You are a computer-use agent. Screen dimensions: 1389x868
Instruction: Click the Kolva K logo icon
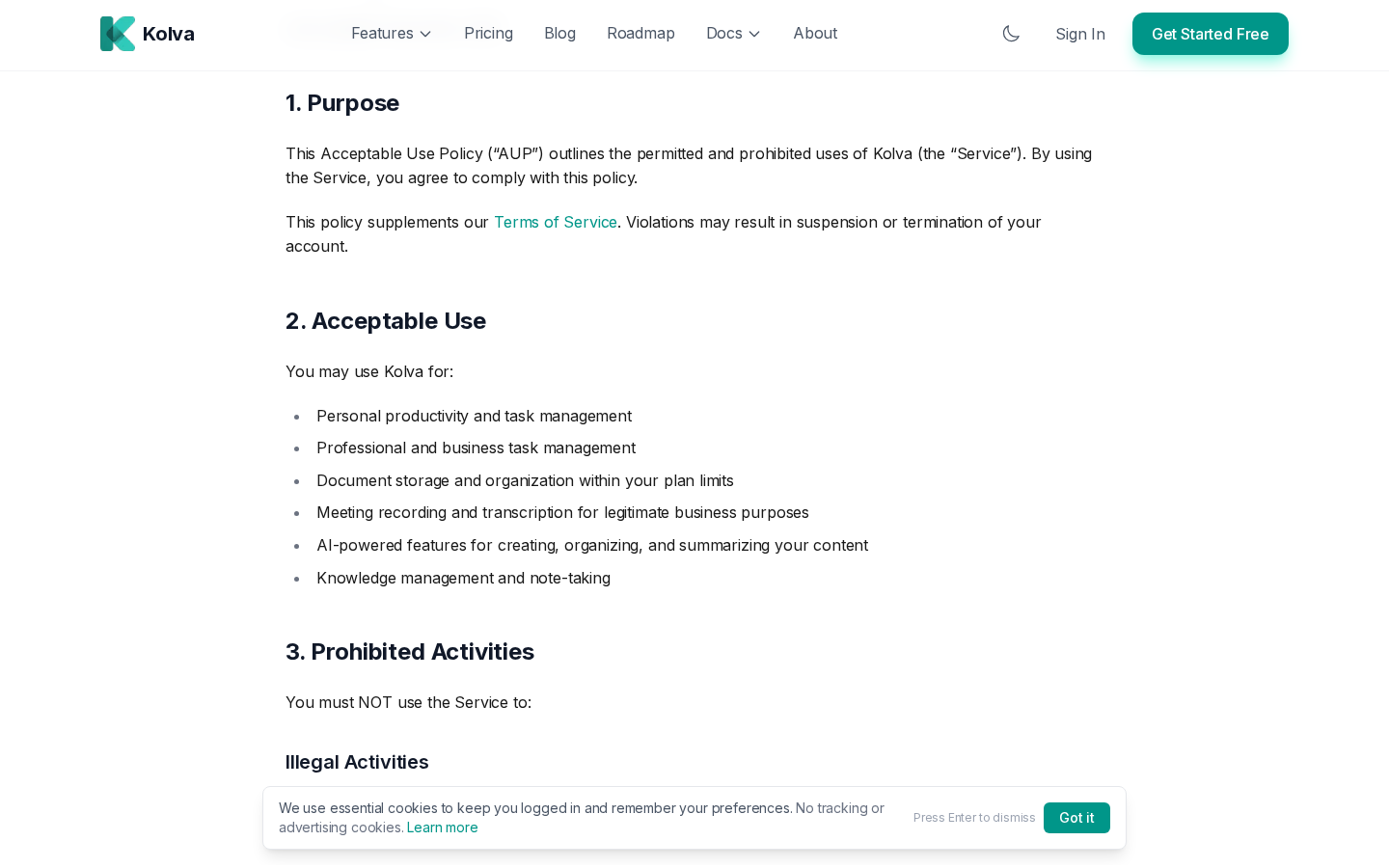coord(118,34)
